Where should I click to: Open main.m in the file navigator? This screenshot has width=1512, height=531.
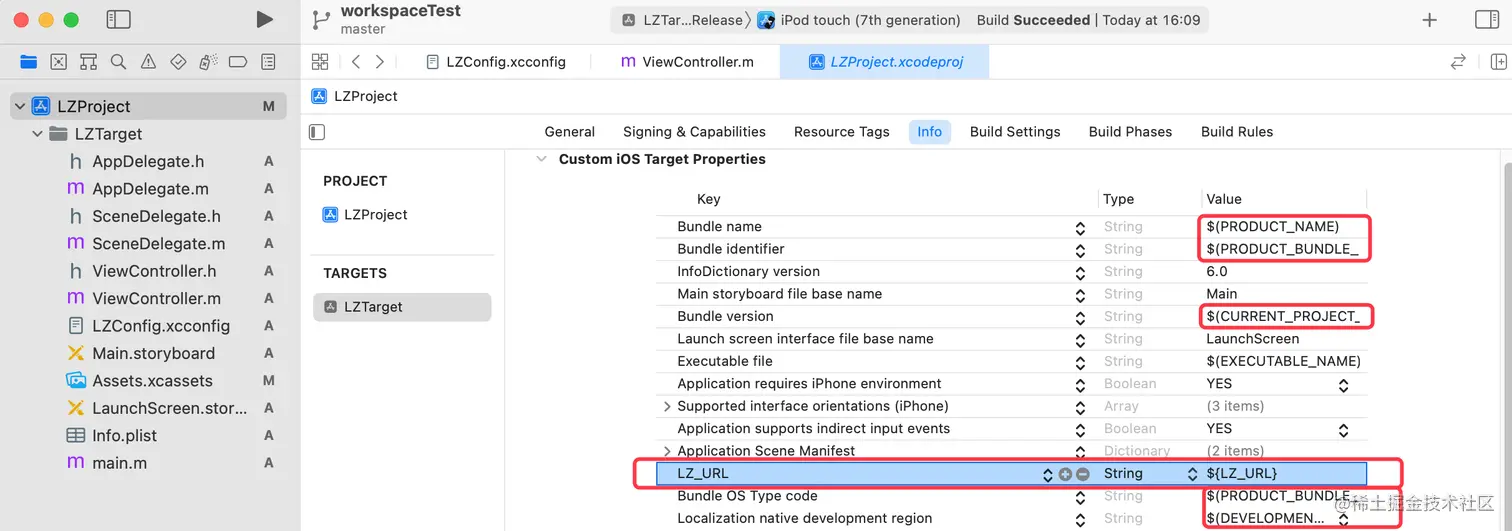[119, 463]
